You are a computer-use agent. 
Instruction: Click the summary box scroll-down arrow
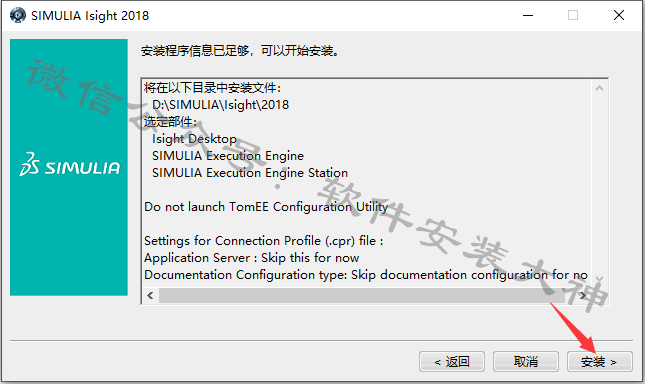coord(599,279)
